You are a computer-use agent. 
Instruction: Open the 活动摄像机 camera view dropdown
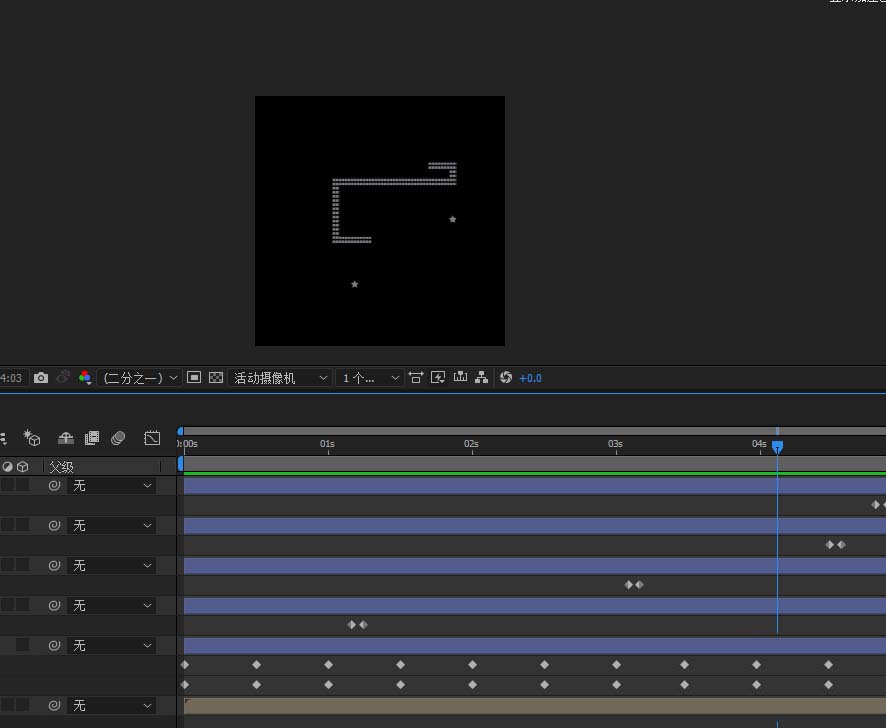279,378
